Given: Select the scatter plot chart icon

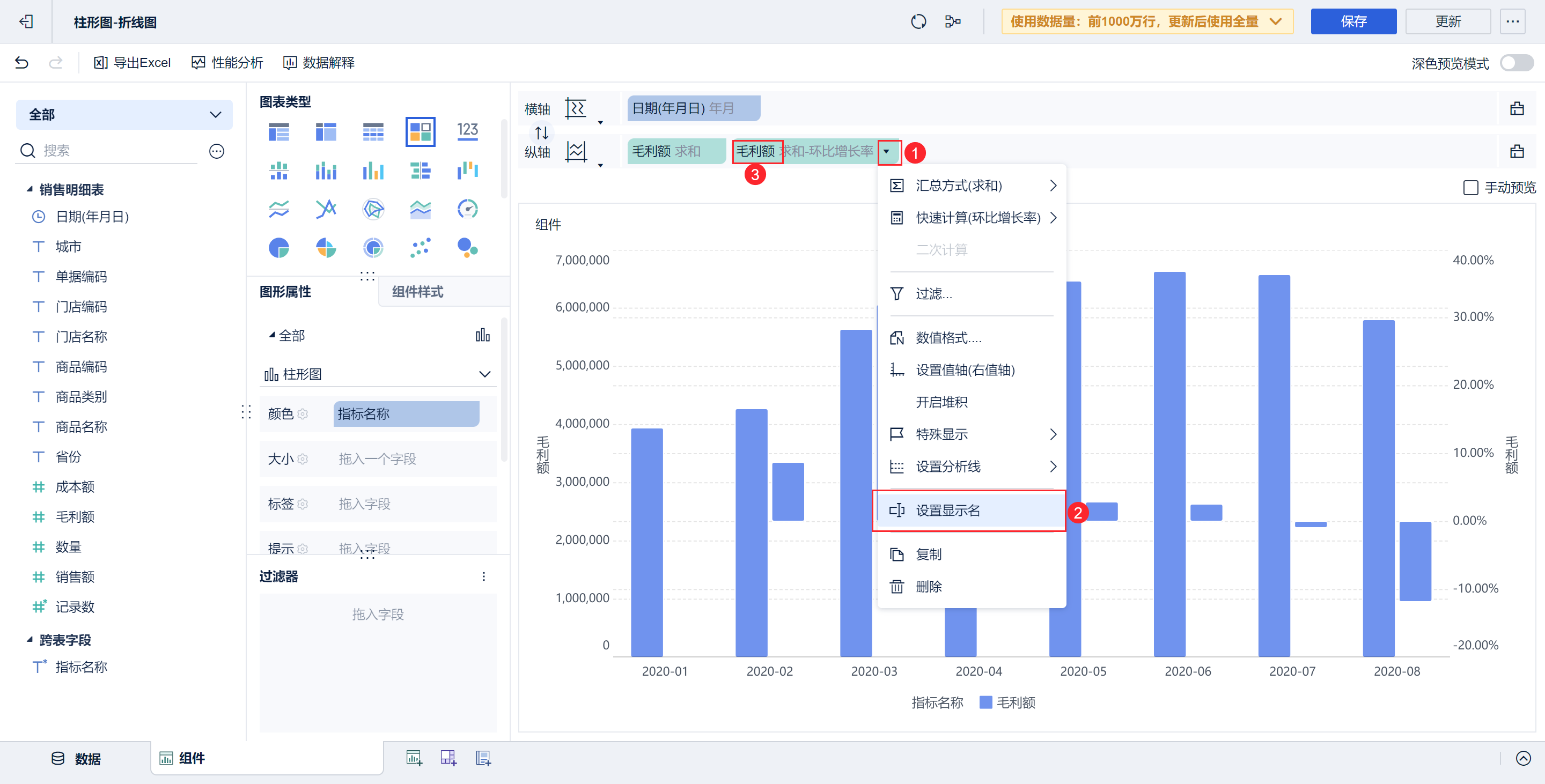Looking at the screenshot, I should coord(420,248).
